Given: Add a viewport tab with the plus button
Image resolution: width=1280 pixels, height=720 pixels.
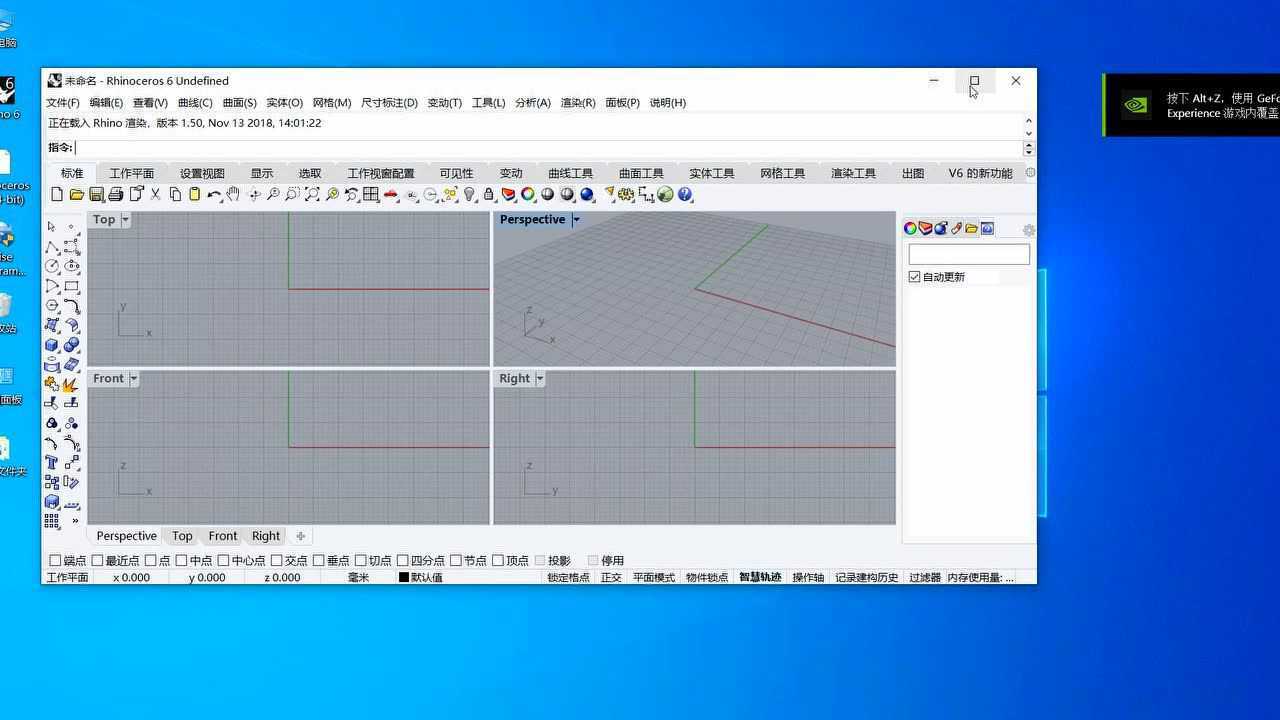Looking at the screenshot, I should click(x=300, y=536).
